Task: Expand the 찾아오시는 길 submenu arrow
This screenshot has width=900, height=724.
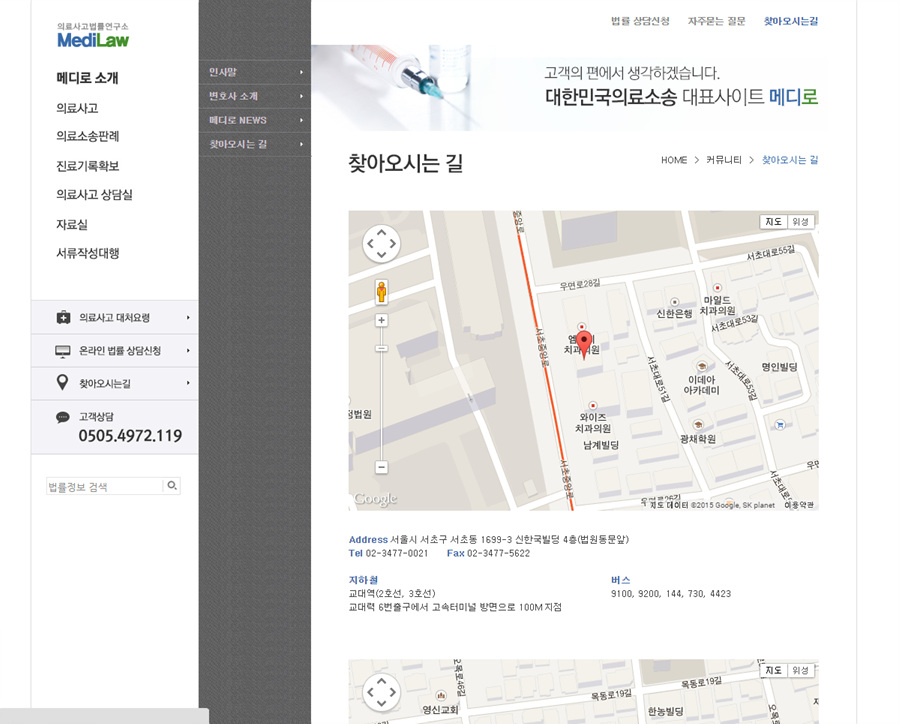Action: tap(301, 145)
